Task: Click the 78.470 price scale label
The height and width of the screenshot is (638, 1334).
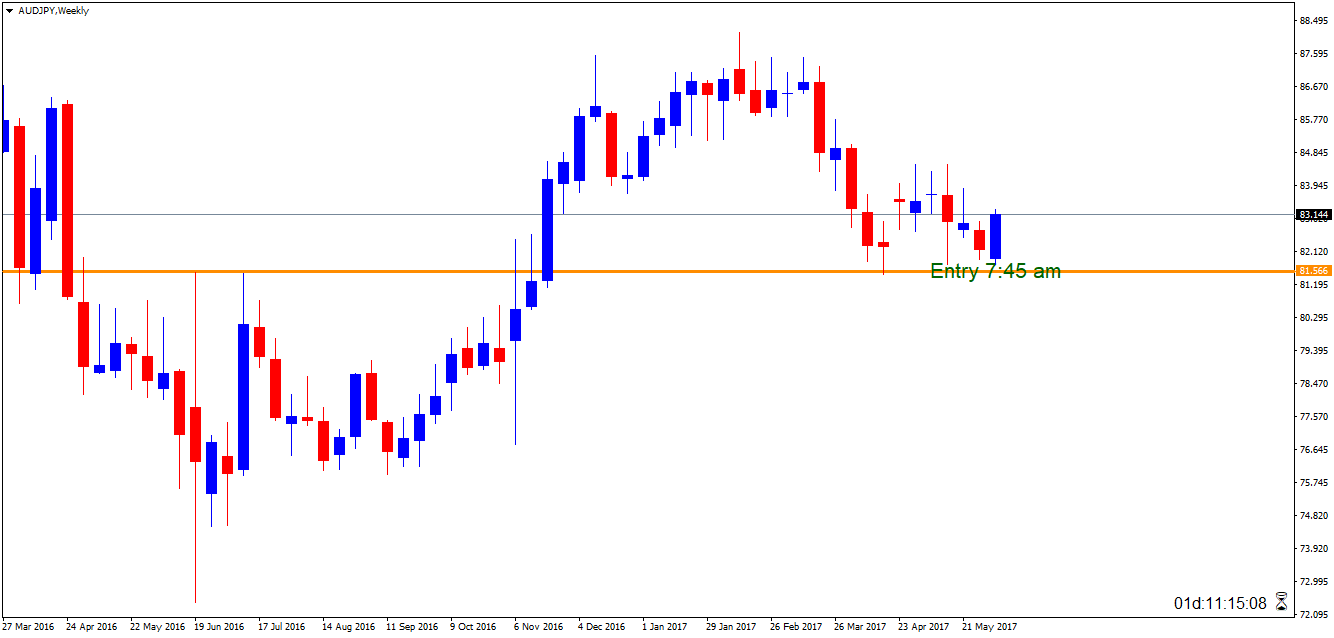Action: (x=1313, y=383)
